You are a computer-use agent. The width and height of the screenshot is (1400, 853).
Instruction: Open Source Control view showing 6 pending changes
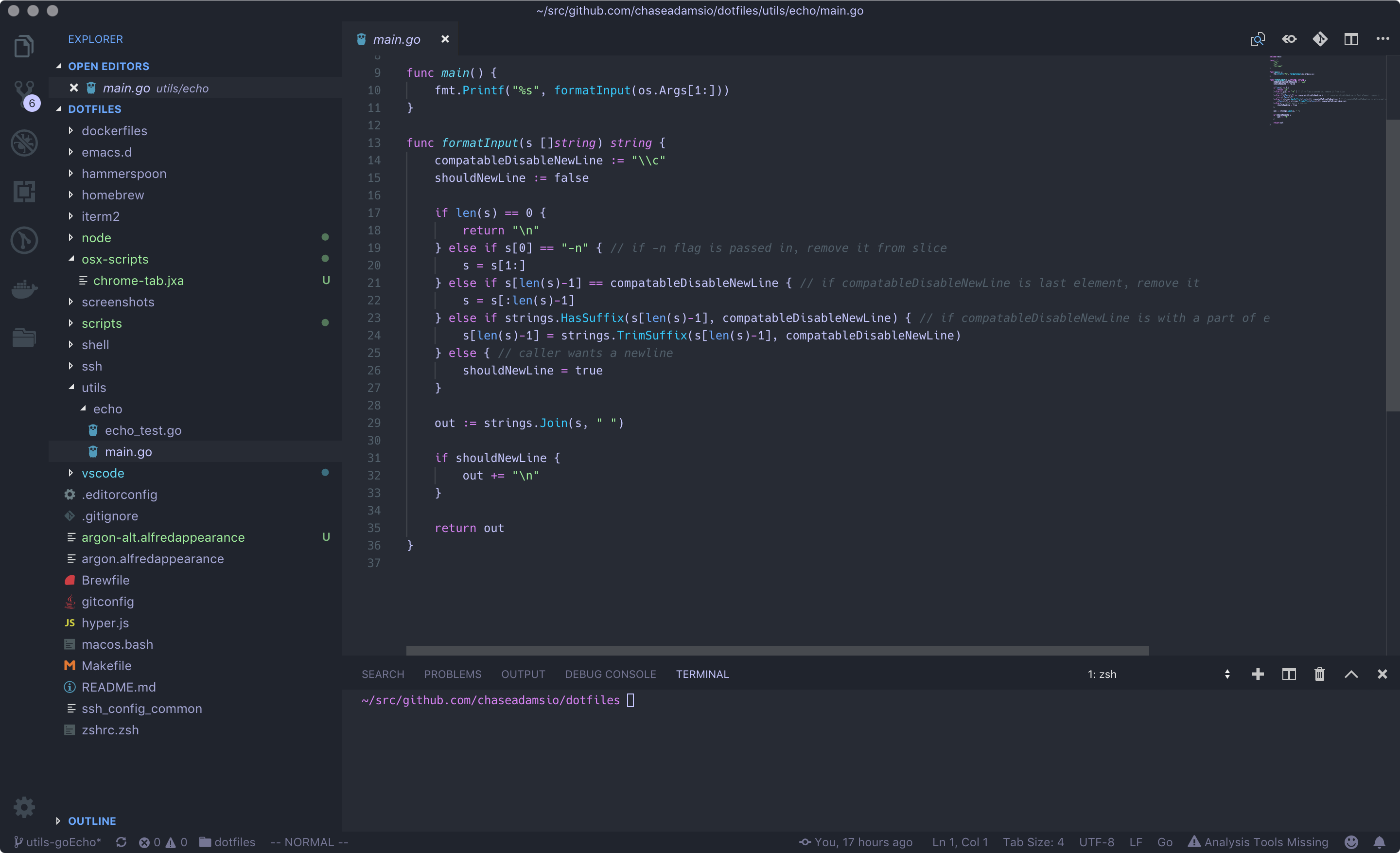click(24, 94)
